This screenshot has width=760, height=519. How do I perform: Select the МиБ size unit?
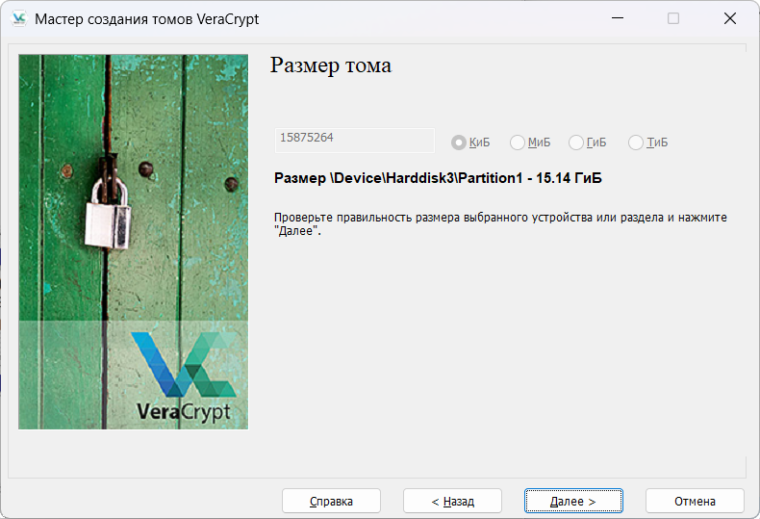pos(517,143)
